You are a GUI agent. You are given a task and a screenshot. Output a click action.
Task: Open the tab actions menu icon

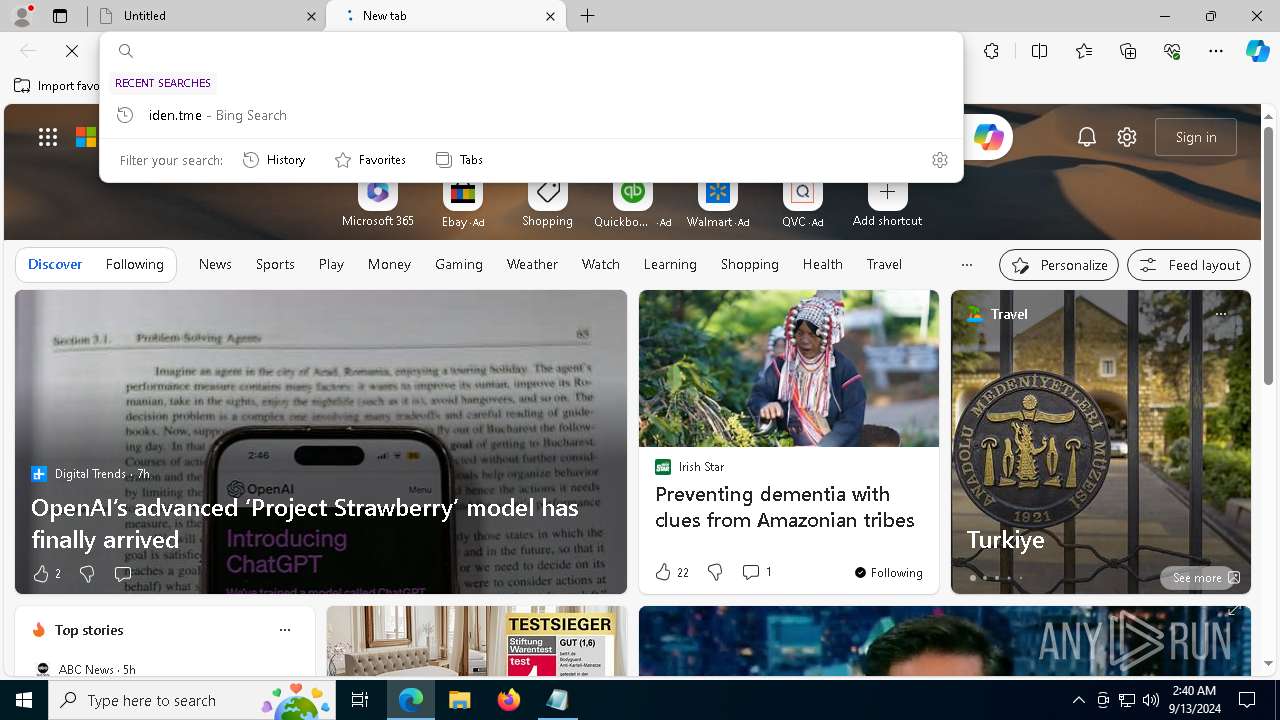point(60,16)
